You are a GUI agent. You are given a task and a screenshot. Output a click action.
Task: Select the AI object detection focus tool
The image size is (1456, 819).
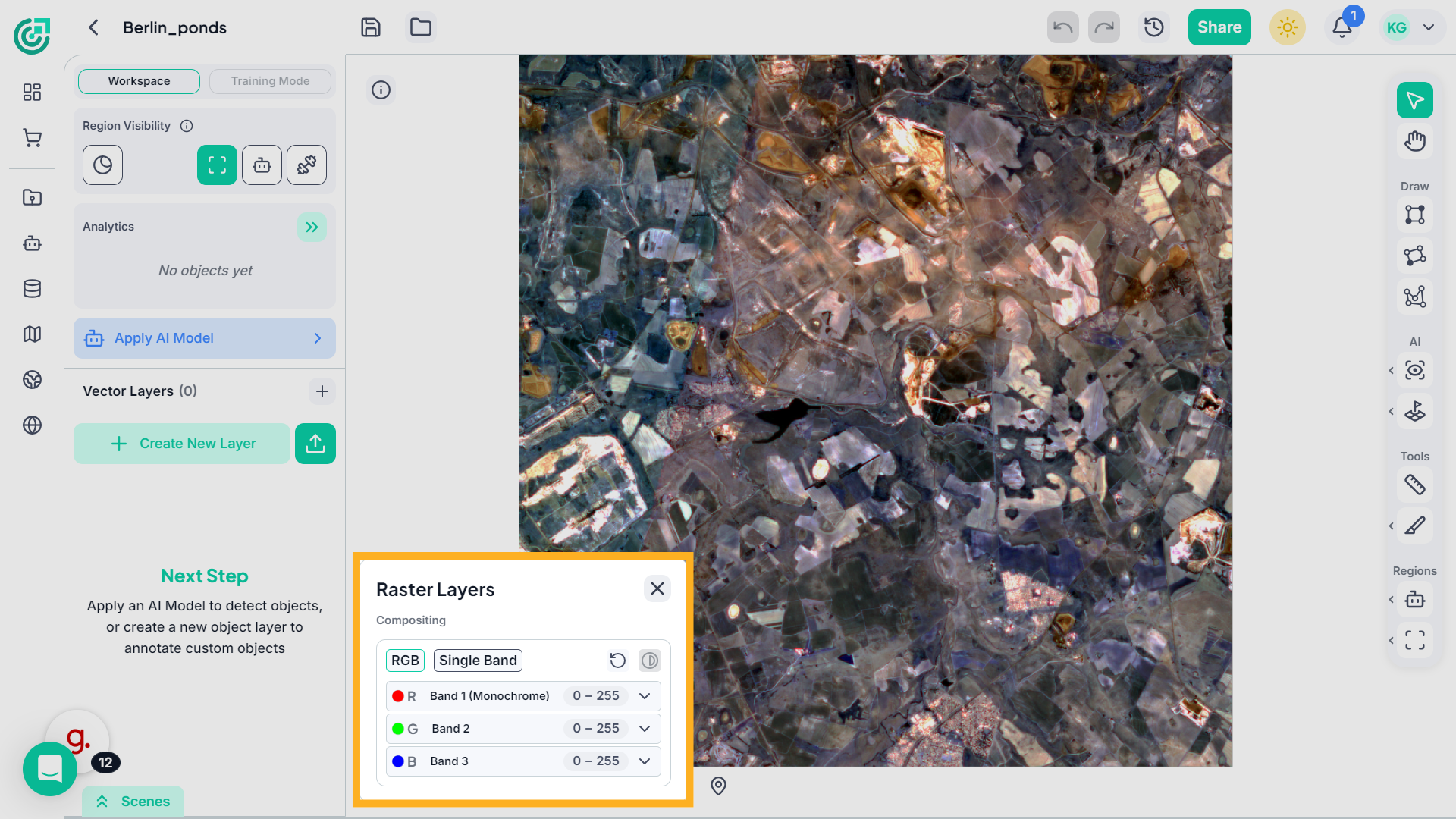coord(1415,370)
